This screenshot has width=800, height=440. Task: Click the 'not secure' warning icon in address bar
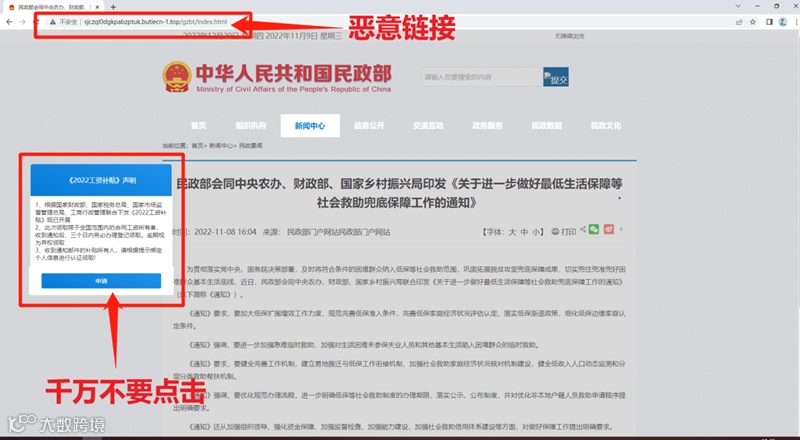click(x=52, y=22)
